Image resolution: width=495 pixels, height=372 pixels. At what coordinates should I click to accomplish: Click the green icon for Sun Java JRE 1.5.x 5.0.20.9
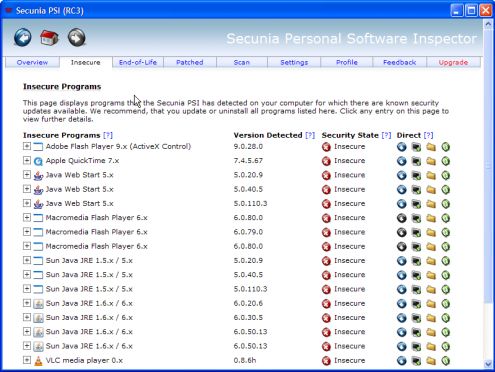pos(446,261)
